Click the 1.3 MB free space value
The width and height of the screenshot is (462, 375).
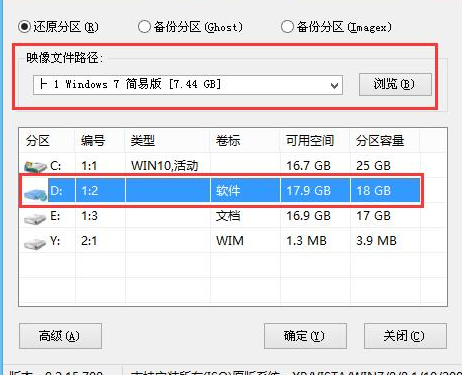pyautogui.click(x=307, y=241)
